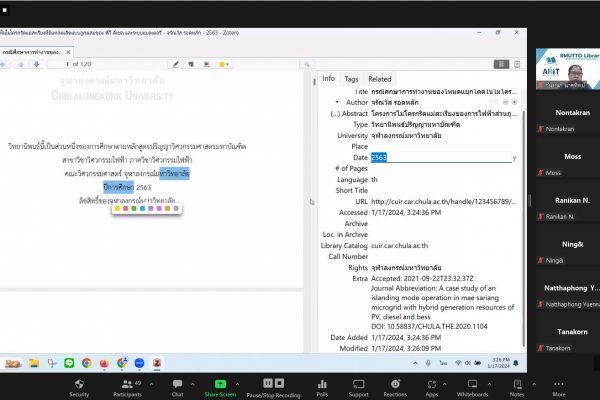
Task: Open the cuir.car.chula.ac.th URL value
Action: click(443, 201)
